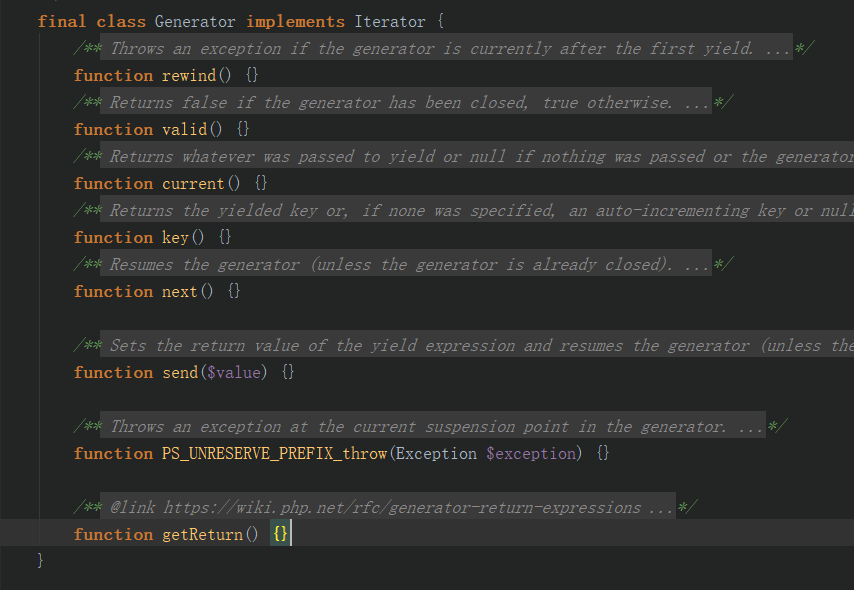Click the $value parameter in send()
Screen dimensions: 854x590
234,372
